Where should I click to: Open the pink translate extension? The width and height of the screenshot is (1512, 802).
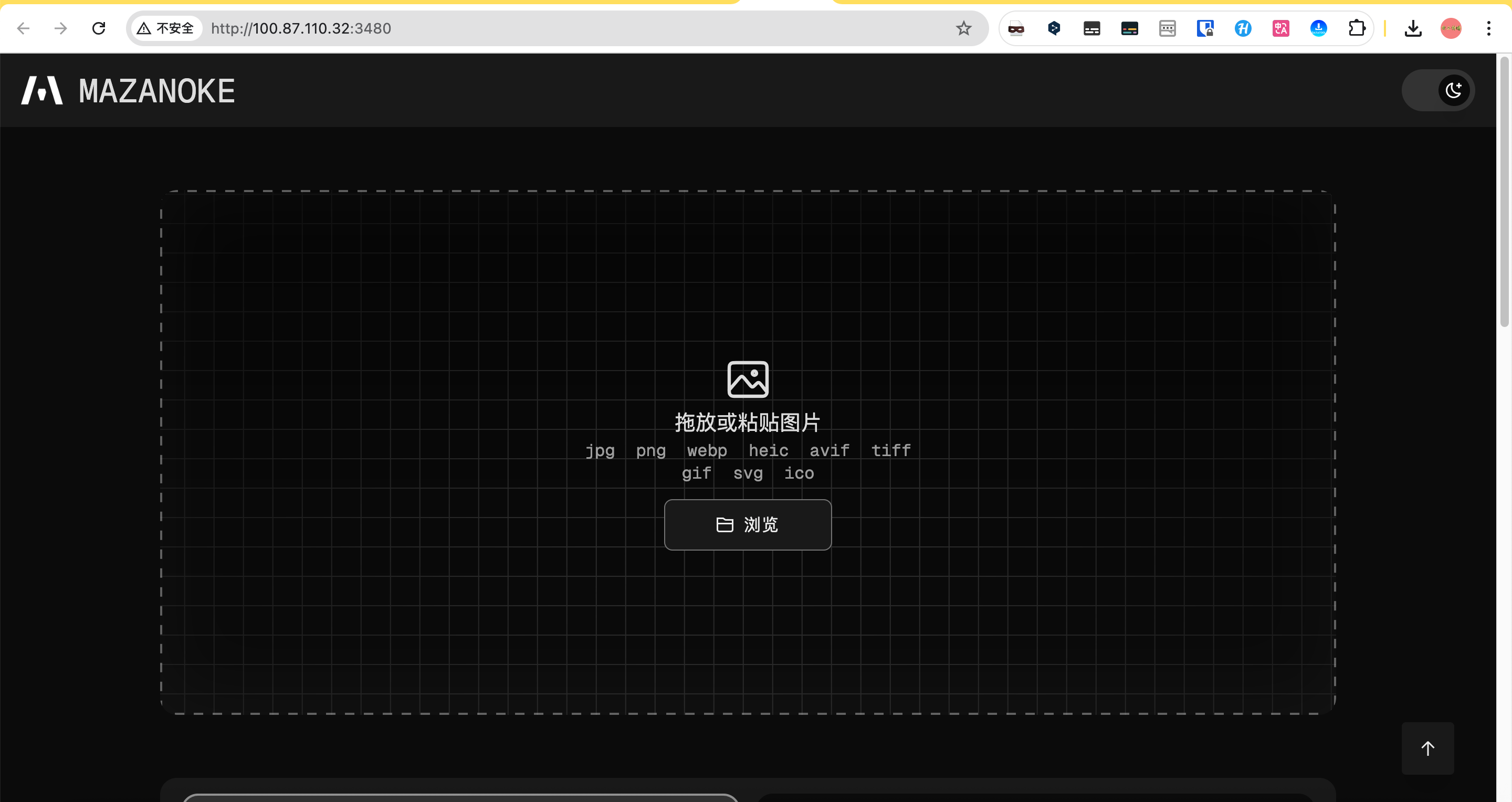[x=1280, y=28]
